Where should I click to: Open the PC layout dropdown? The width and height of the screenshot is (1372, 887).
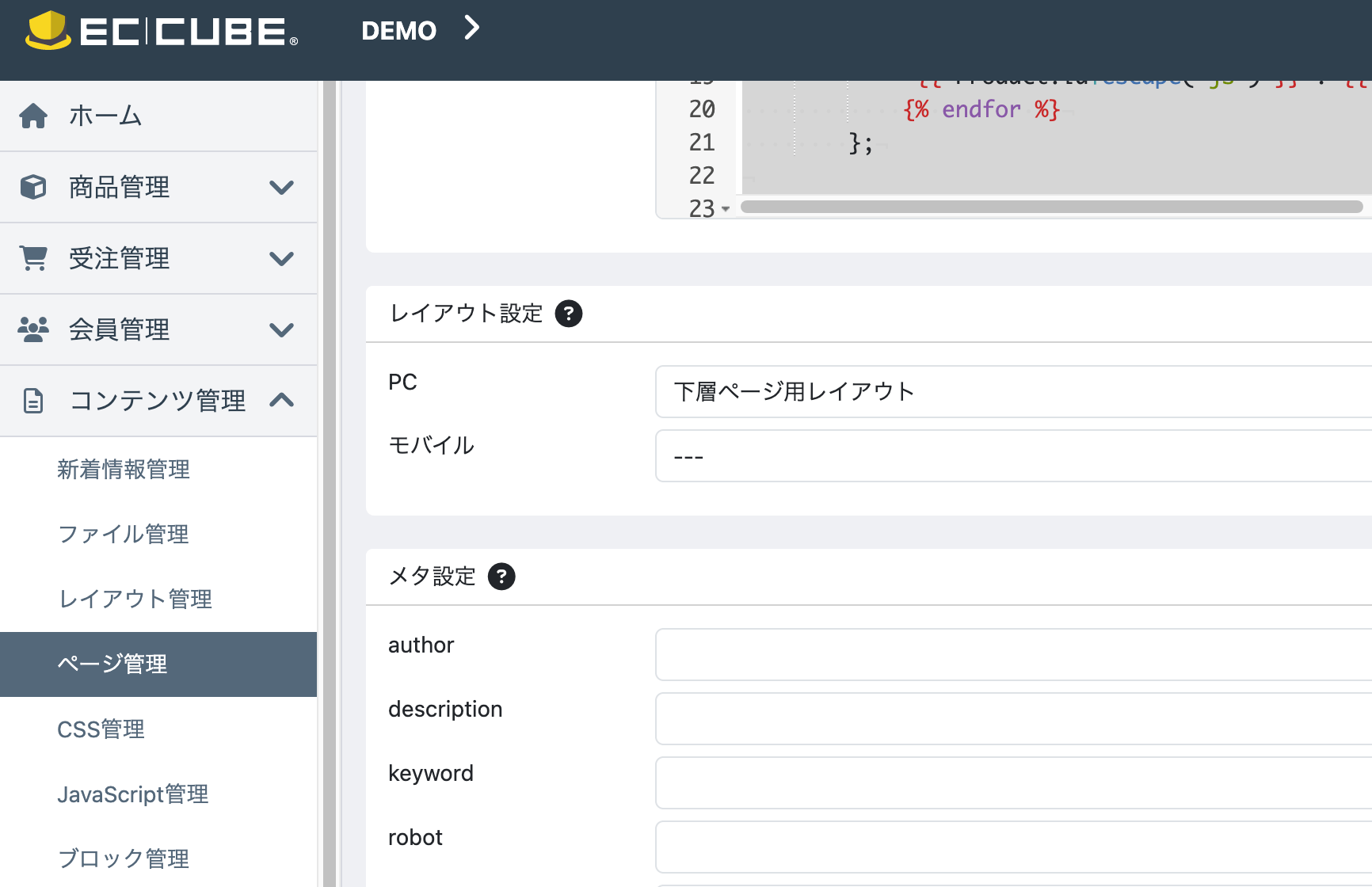coord(1013,391)
